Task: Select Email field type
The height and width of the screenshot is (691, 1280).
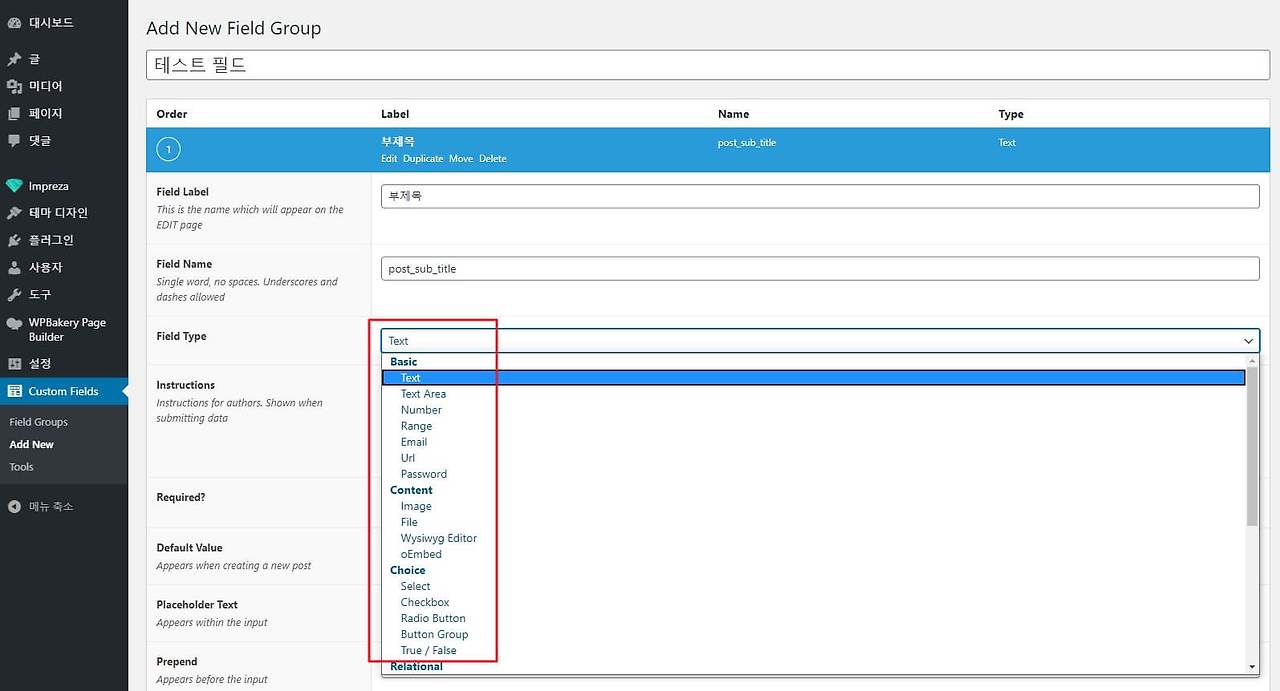Action: click(814, 442)
